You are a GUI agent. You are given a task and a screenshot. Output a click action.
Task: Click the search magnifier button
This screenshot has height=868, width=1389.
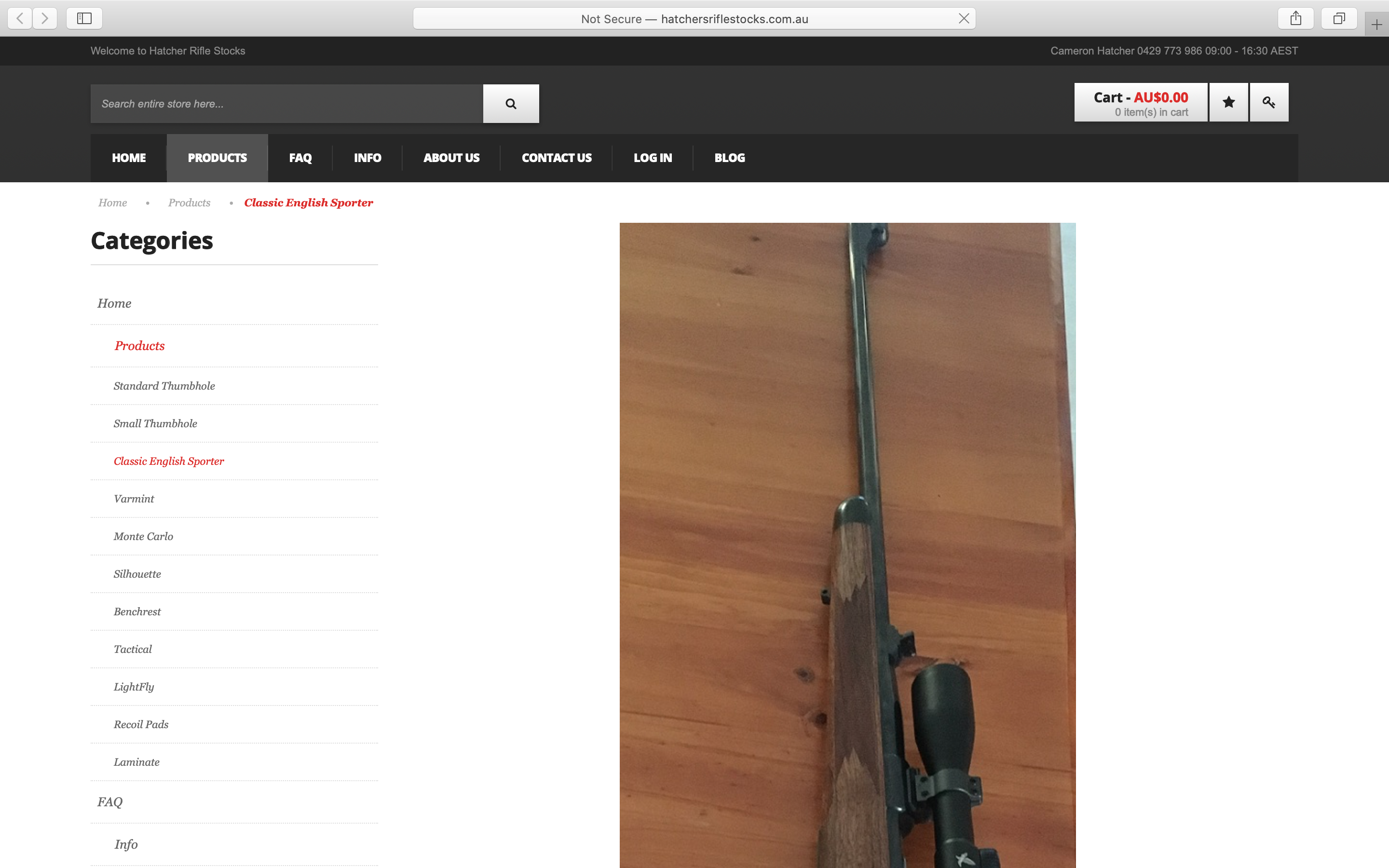pyautogui.click(x=511, y=103)
